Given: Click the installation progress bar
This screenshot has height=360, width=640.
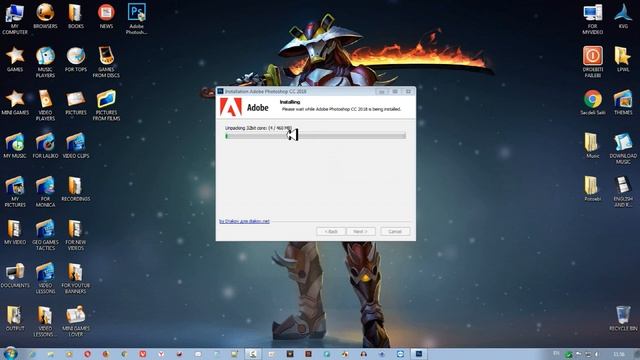Looking at the screenshot, I should coord(316,136).
